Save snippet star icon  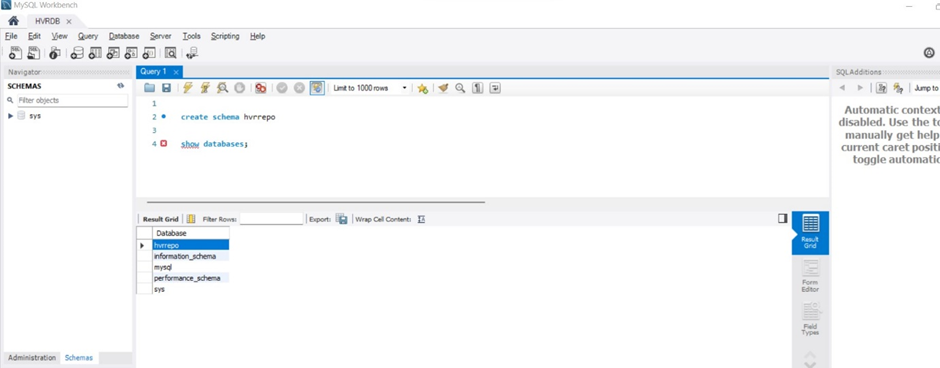point(423,88)
